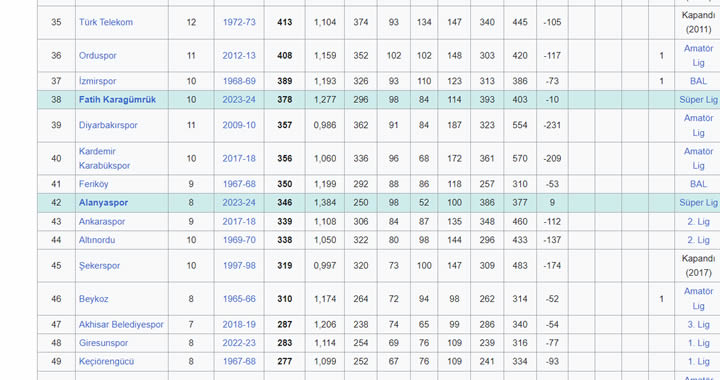The image size is (720, 380).
Task: Click the Giresunspor team link
Action: [x=103, y=343]
